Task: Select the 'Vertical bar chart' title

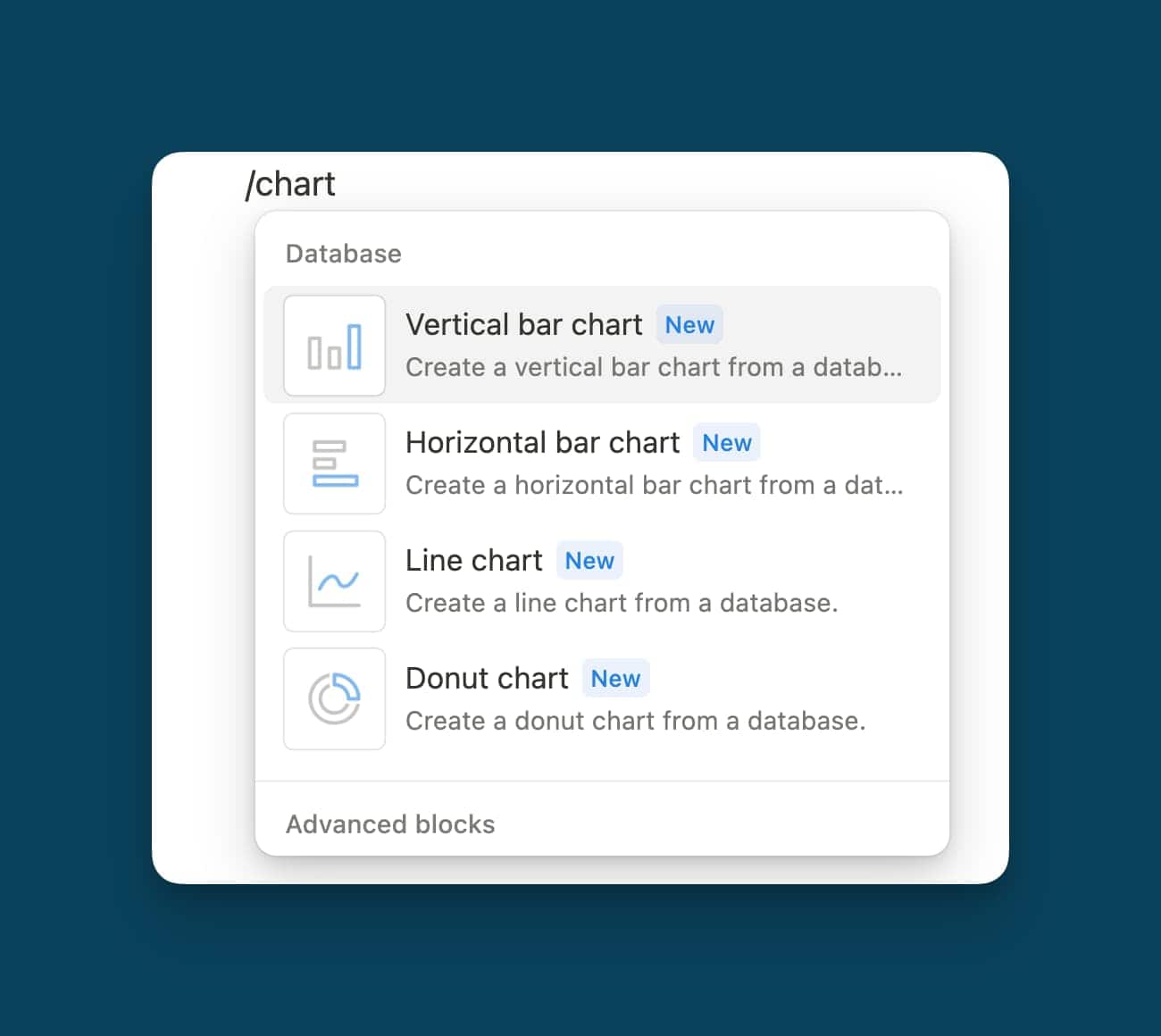Action: 523,325
